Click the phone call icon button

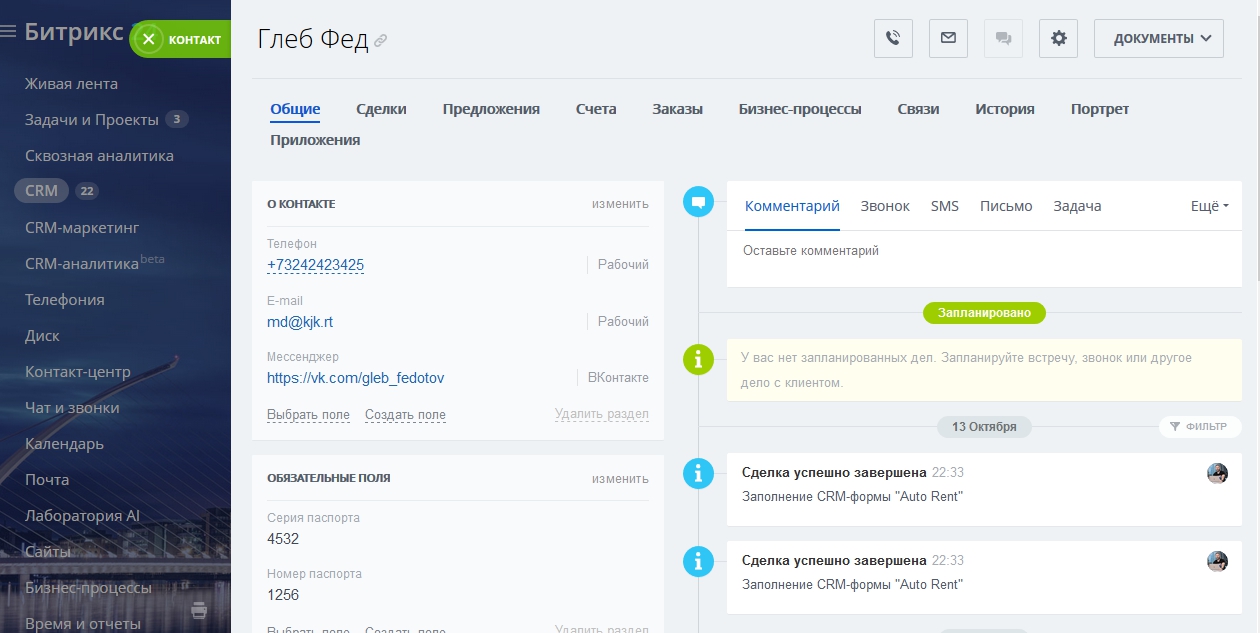[x=893, y=39]
